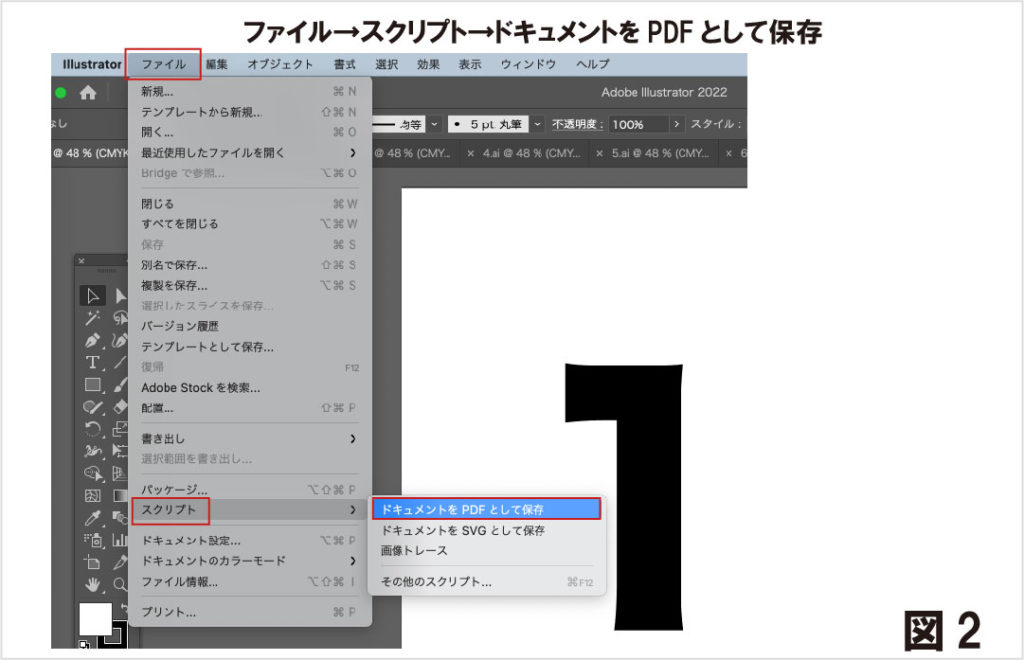Click the Home icon

click(x=88, y=92)
